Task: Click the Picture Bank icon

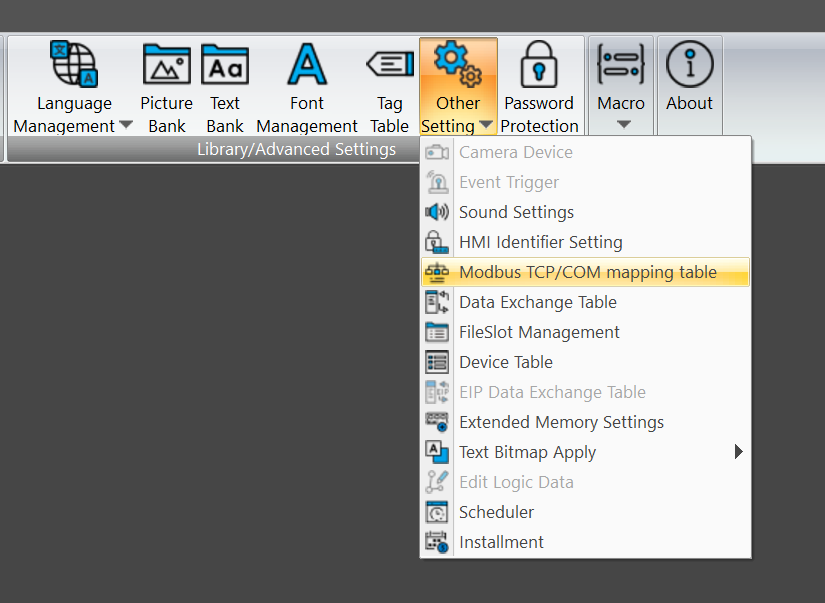Action: point(166,66)
